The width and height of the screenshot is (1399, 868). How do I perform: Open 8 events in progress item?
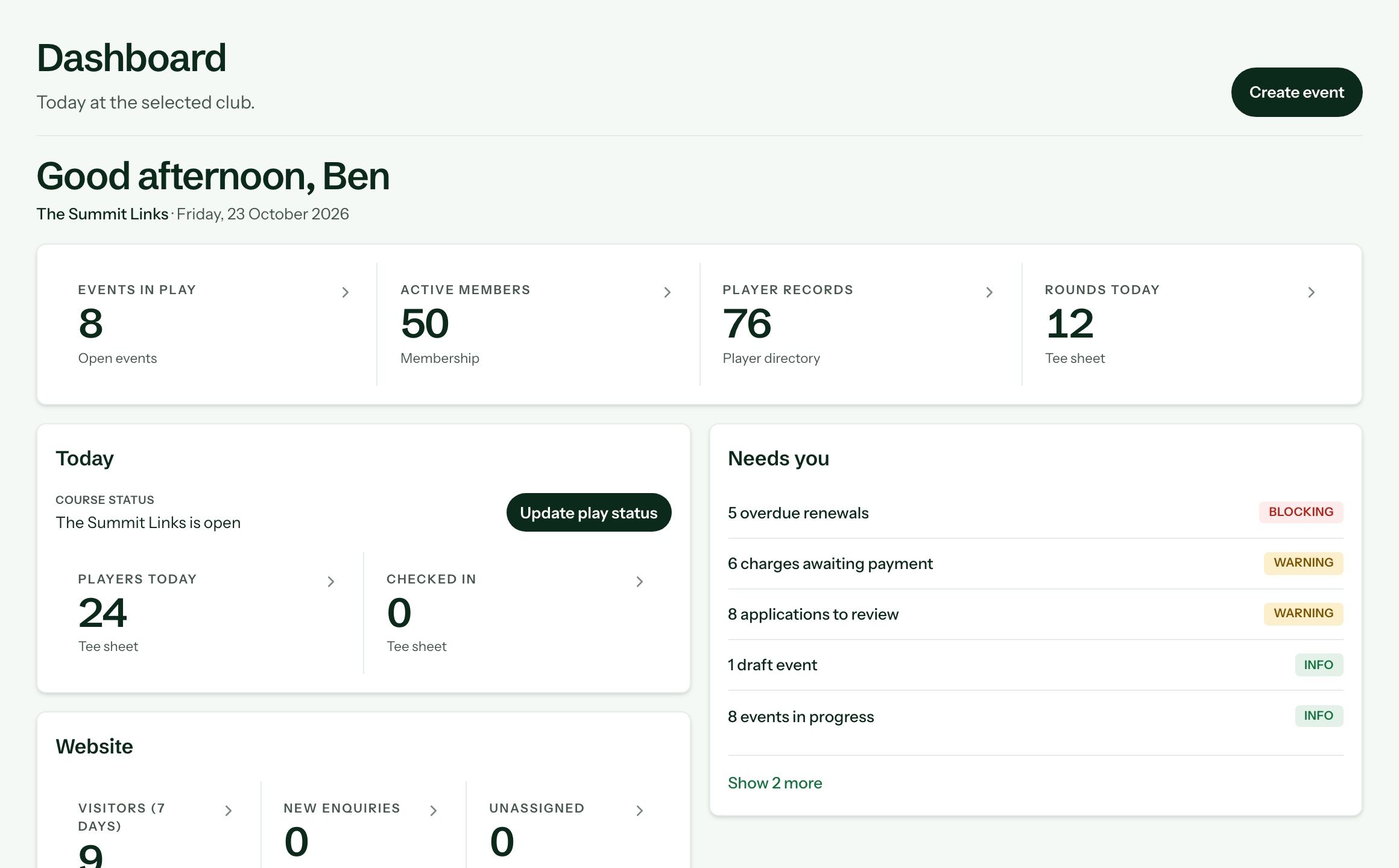point(1035,717)
